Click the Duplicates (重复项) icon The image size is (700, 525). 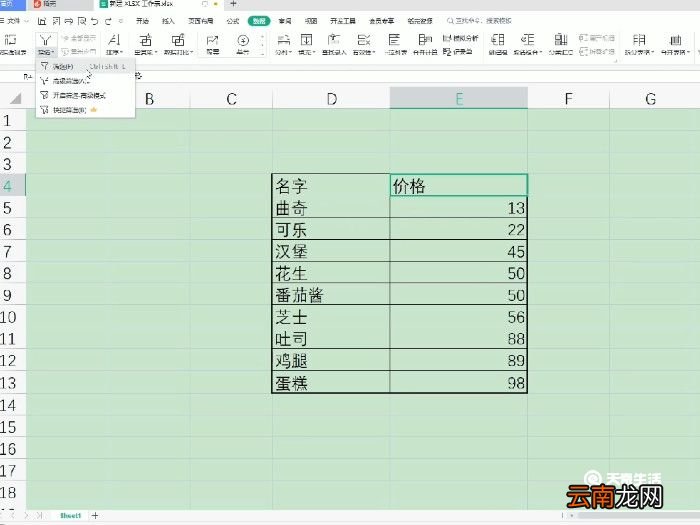[x=146, y=40]
